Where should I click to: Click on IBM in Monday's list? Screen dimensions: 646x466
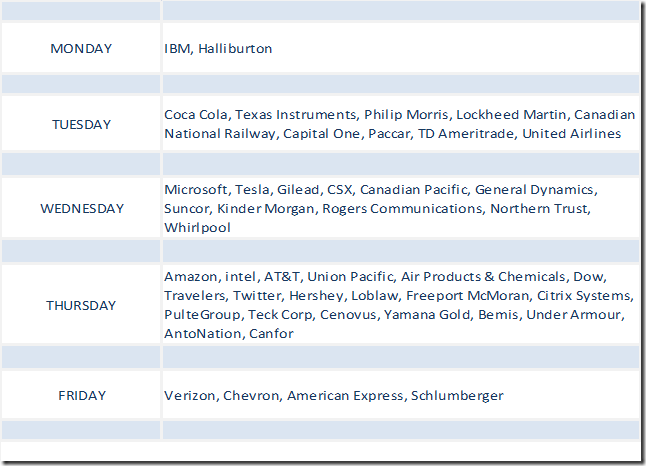point(177,48)
